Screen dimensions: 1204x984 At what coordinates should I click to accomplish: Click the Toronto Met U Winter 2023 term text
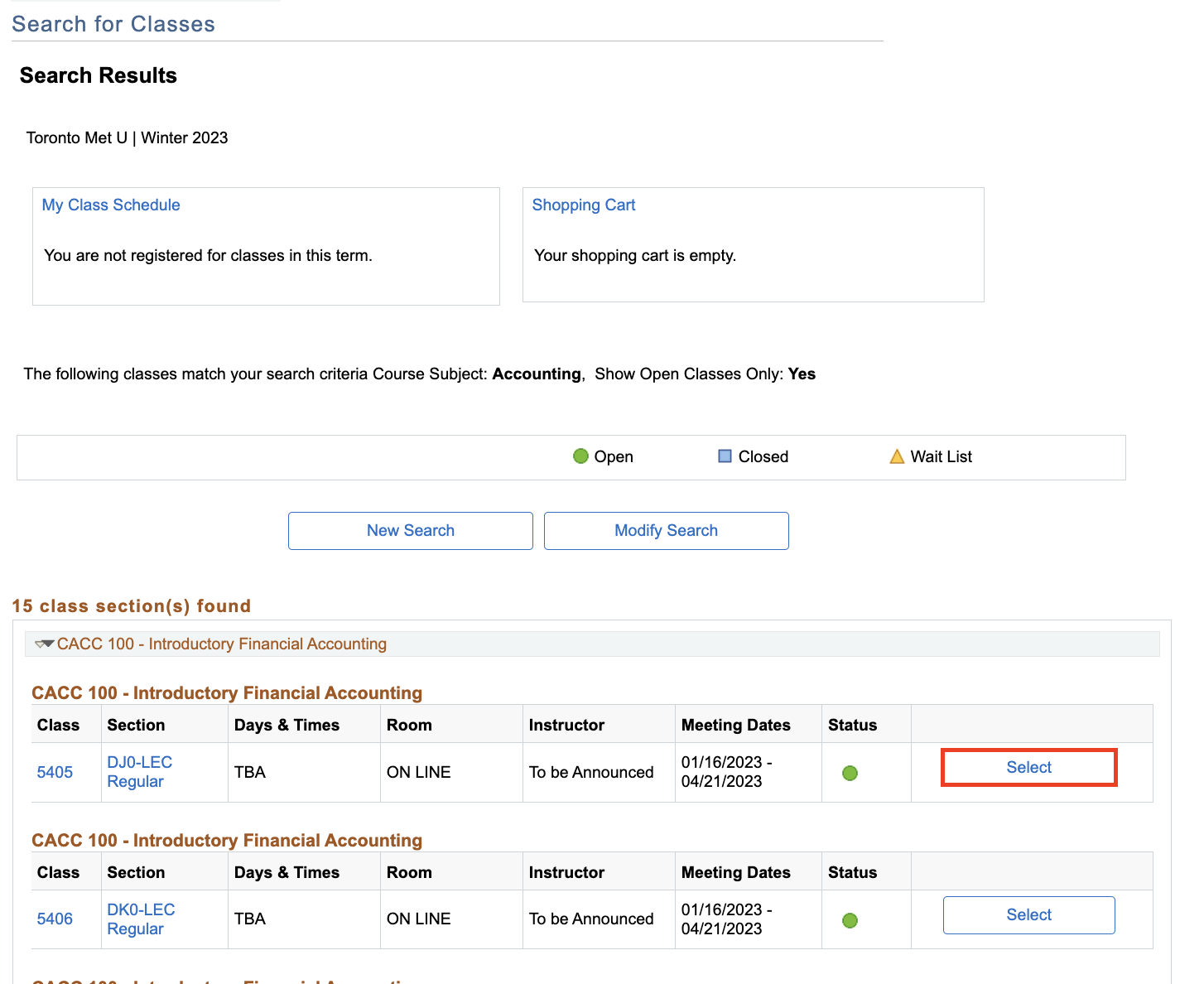pyautogui.click(x=127, y=137)
